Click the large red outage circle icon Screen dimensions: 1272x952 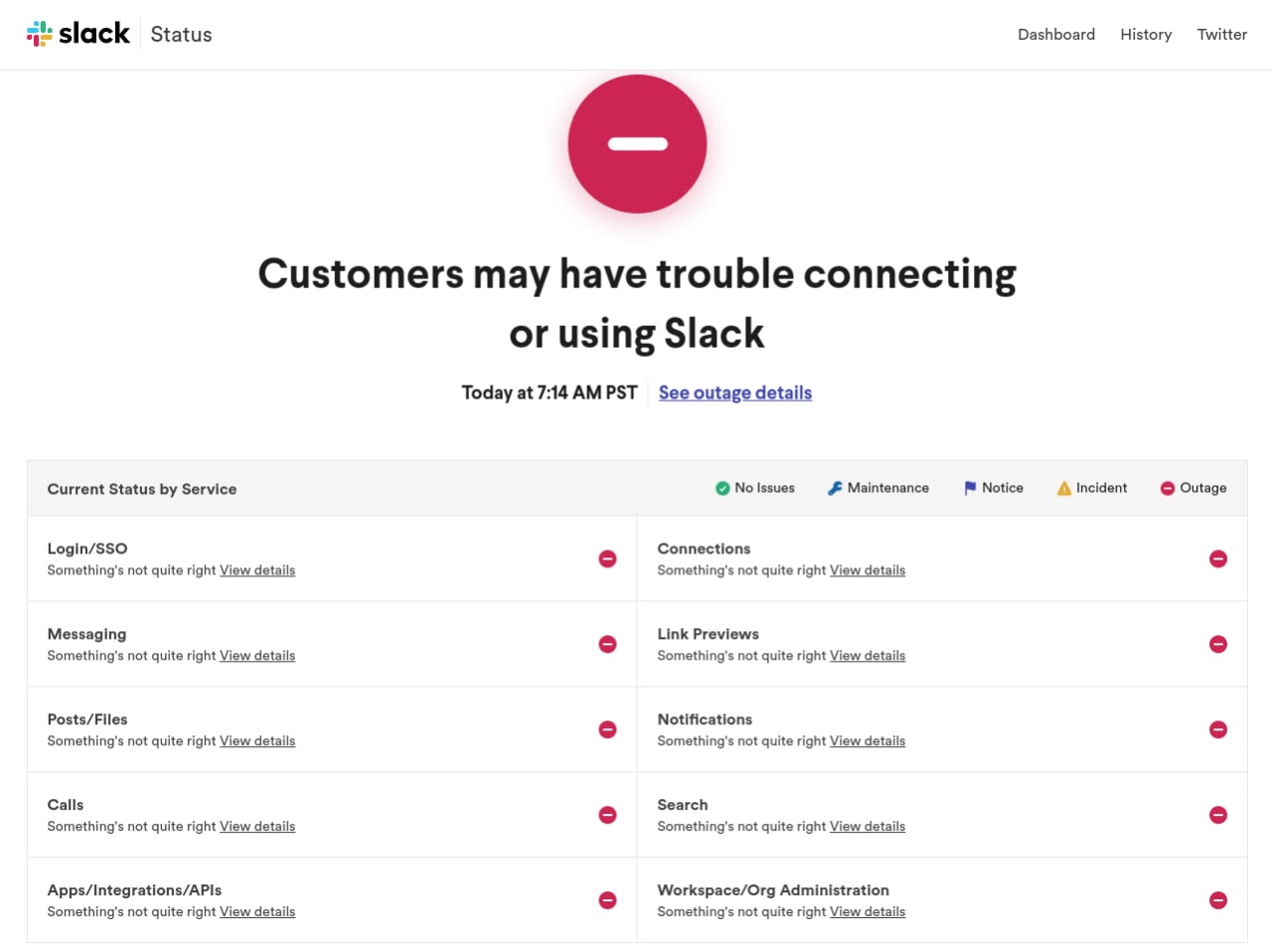[x=637, y=144]
